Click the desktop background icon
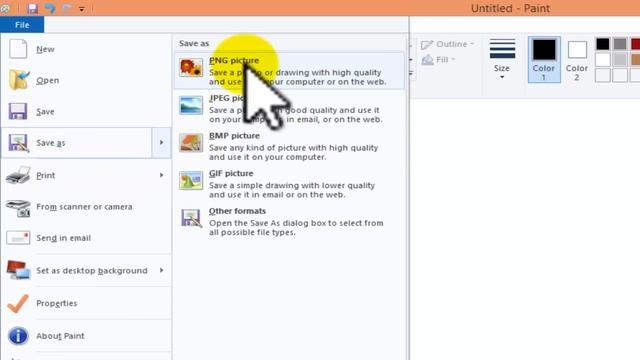The image size is (640, 360). point(18,270)
